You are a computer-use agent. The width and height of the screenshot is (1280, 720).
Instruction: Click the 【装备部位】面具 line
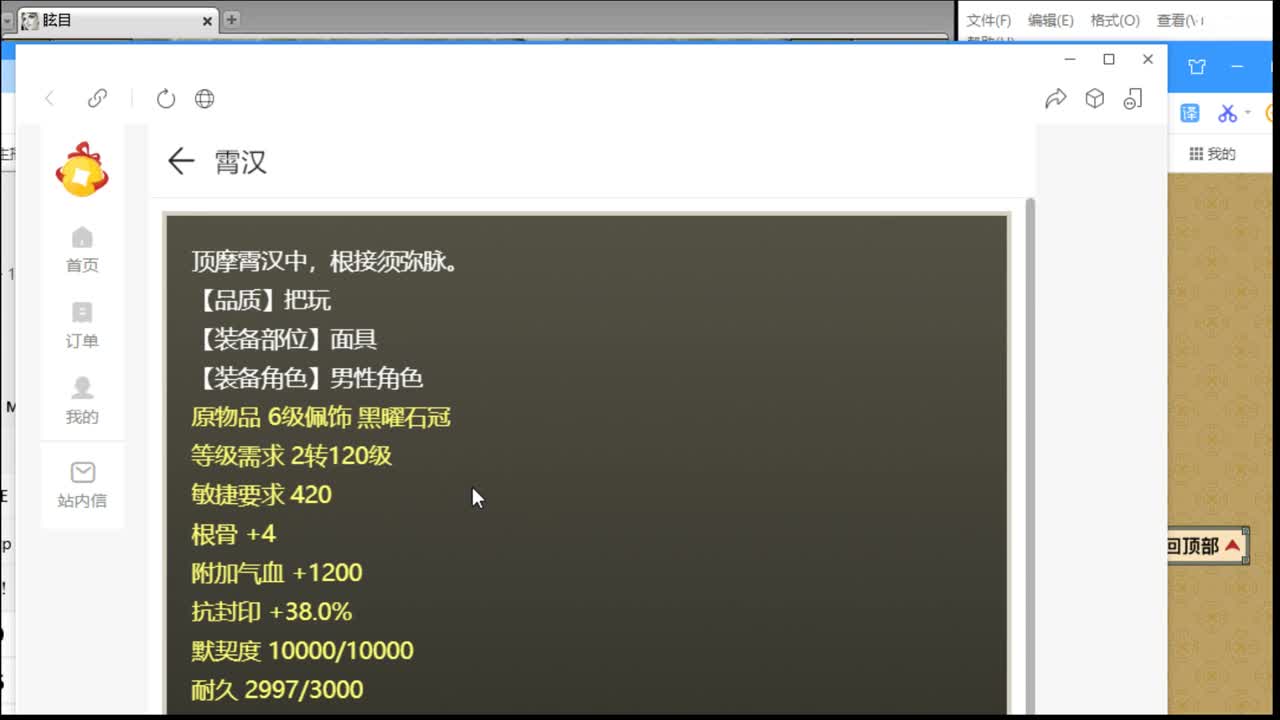click(x=284, y=340)
